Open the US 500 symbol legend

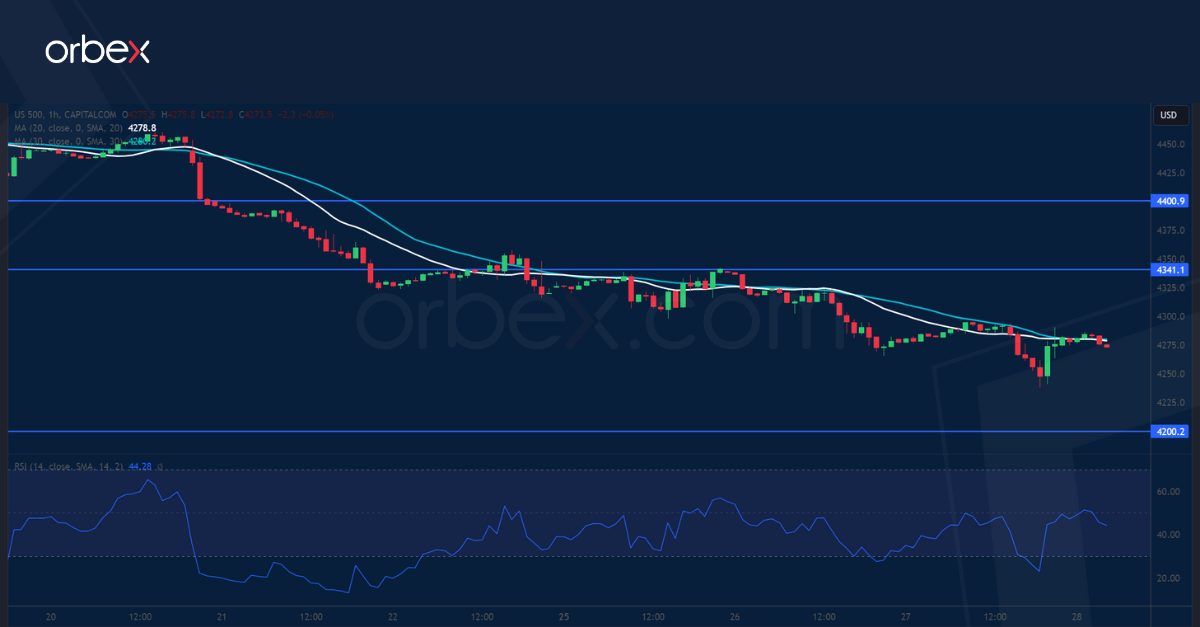tap(25, 114)
